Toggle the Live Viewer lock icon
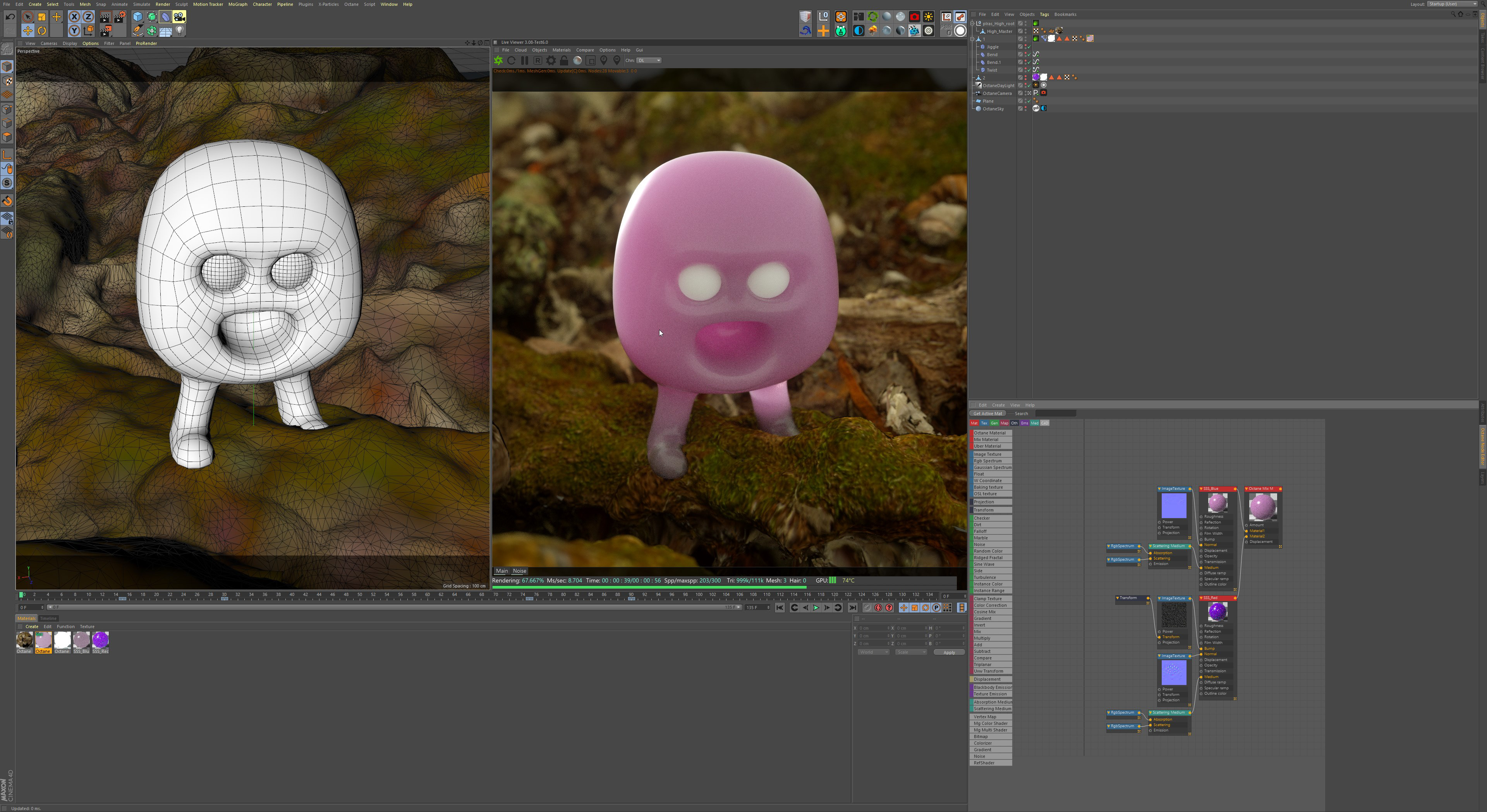The width and height of the screenshot is (1487, 812). (564, 60)
